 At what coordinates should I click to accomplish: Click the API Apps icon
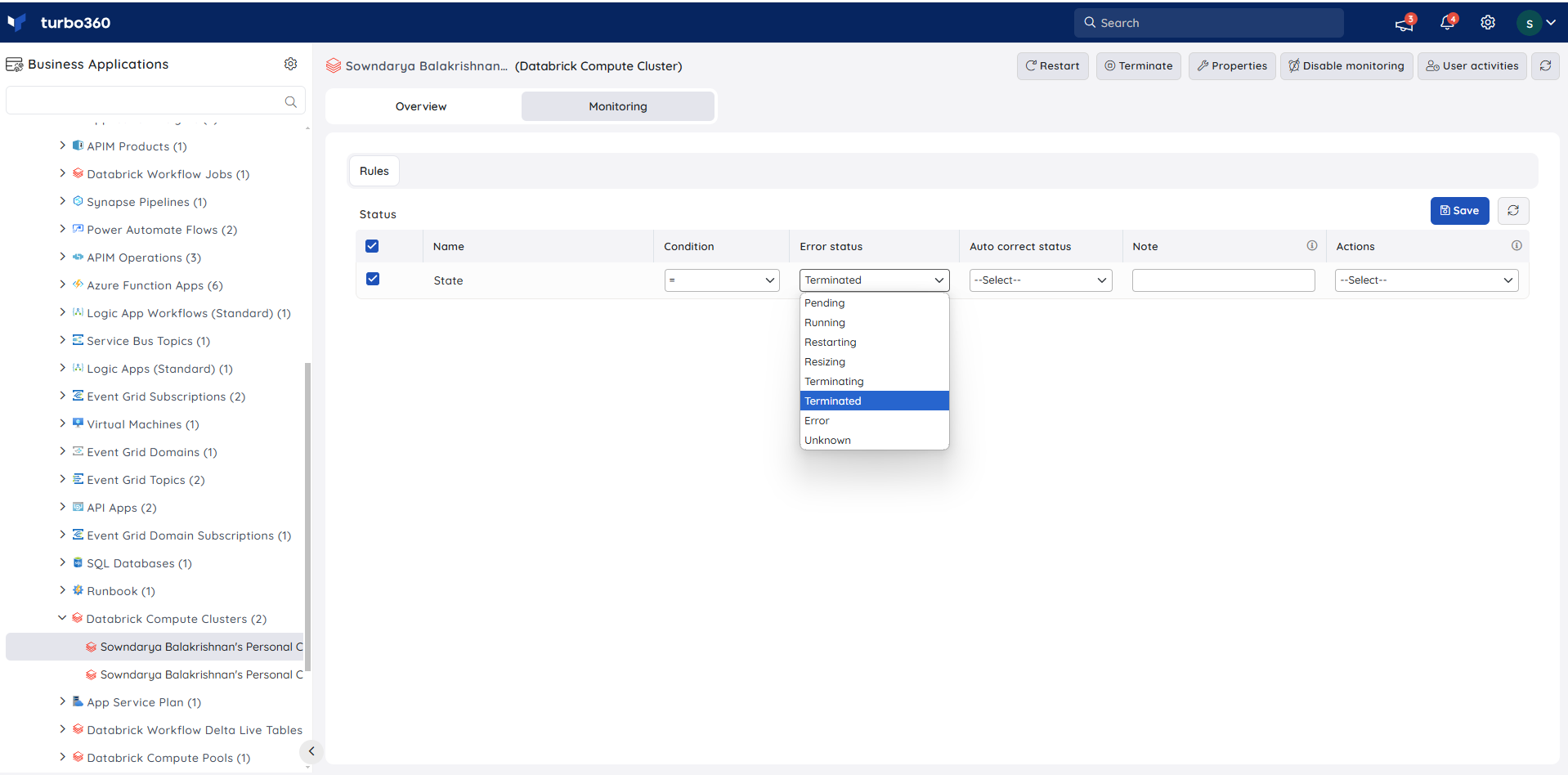(78, 507)
